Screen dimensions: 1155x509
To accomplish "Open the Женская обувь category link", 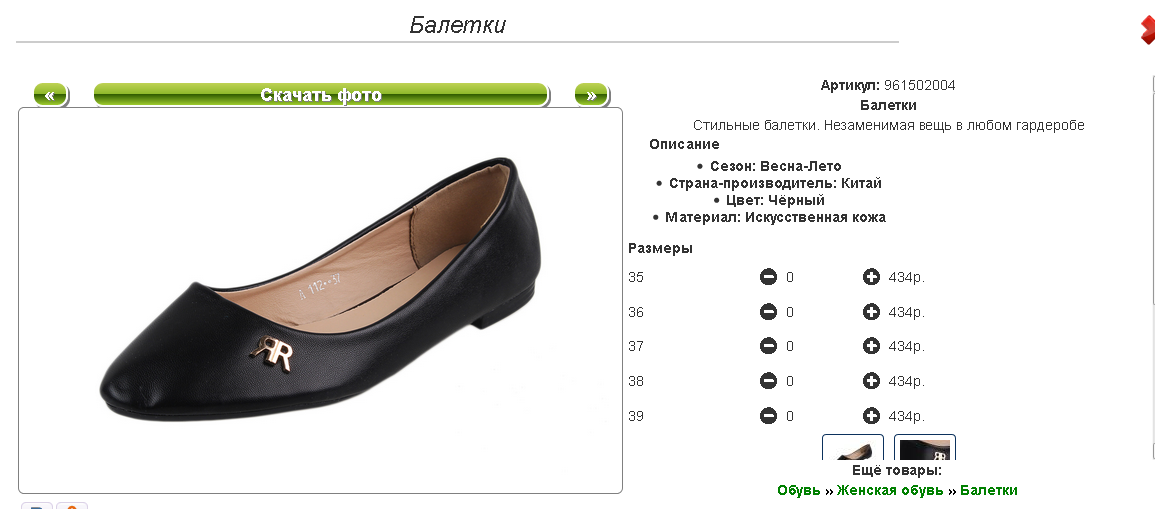I will coord(890,490).
